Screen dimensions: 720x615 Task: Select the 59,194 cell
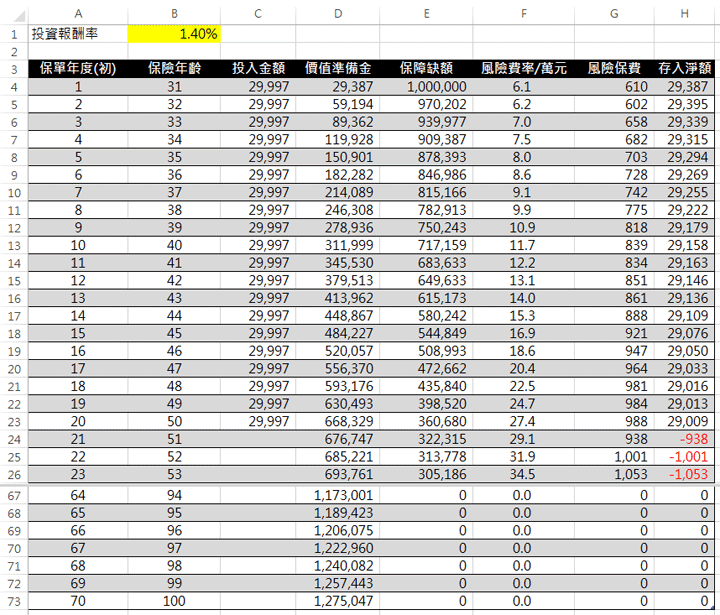338,104
